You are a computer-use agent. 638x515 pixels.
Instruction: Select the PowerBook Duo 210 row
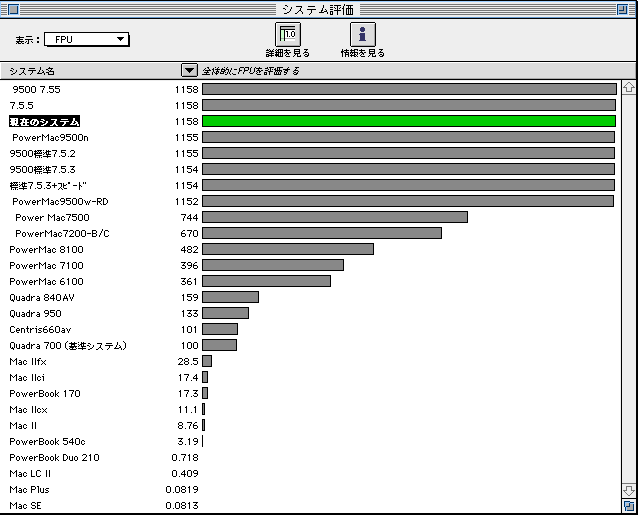click(309, 457)
